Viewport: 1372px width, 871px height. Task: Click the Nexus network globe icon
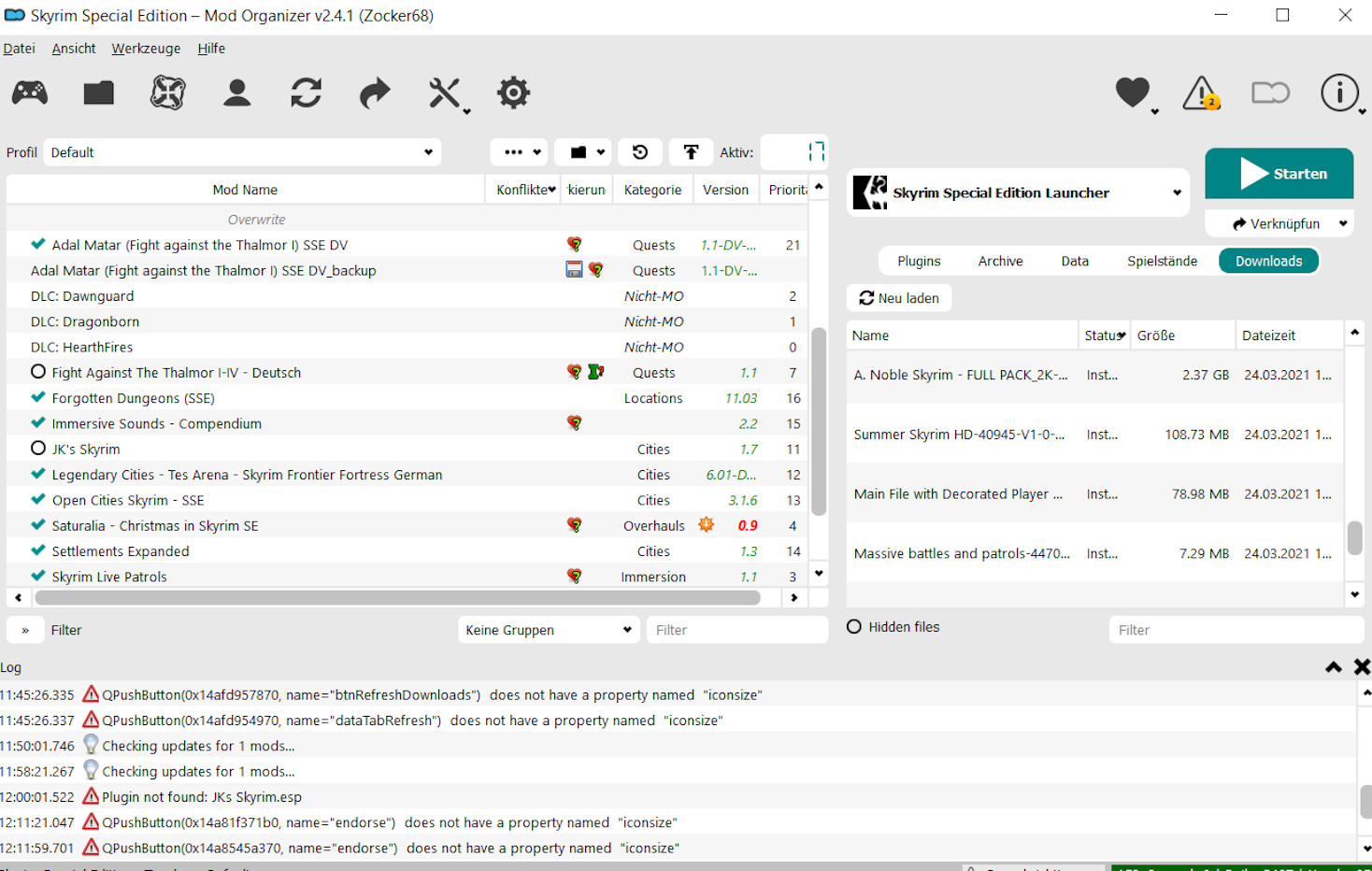tap(168, 93)
